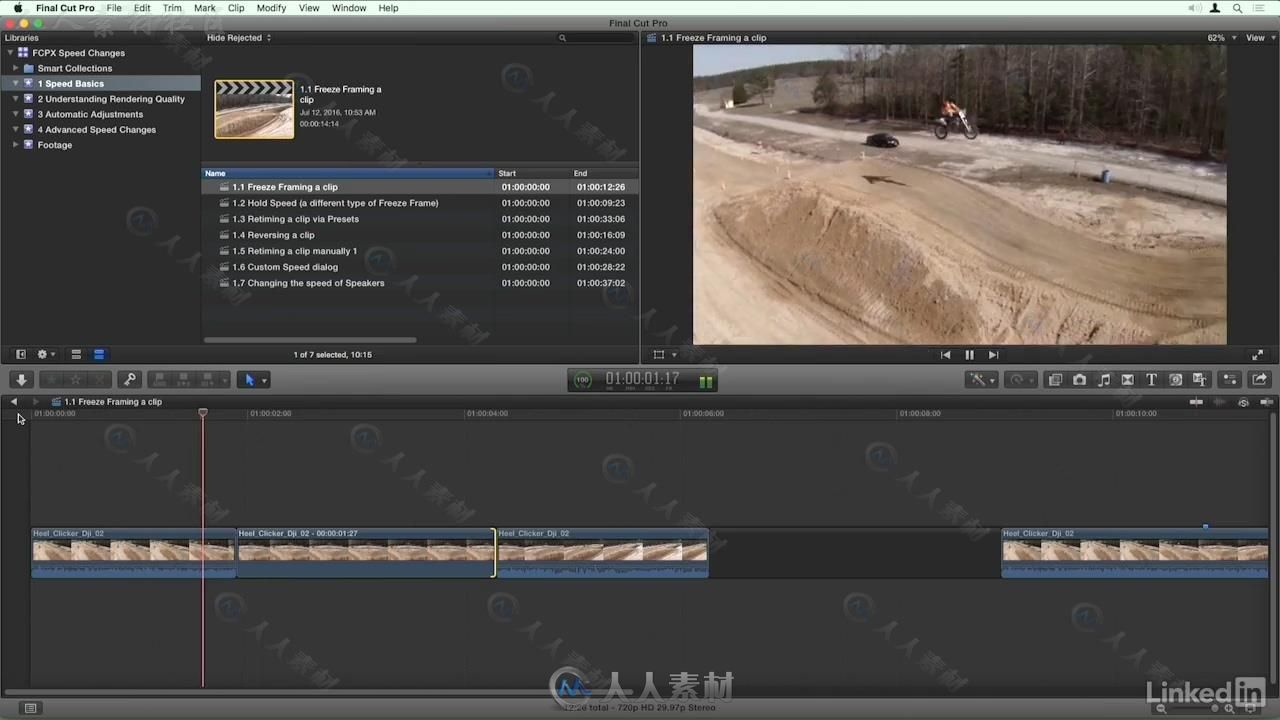Open the Apple menu
This screenshot has height=720, width=1280.
coord(18,8)
